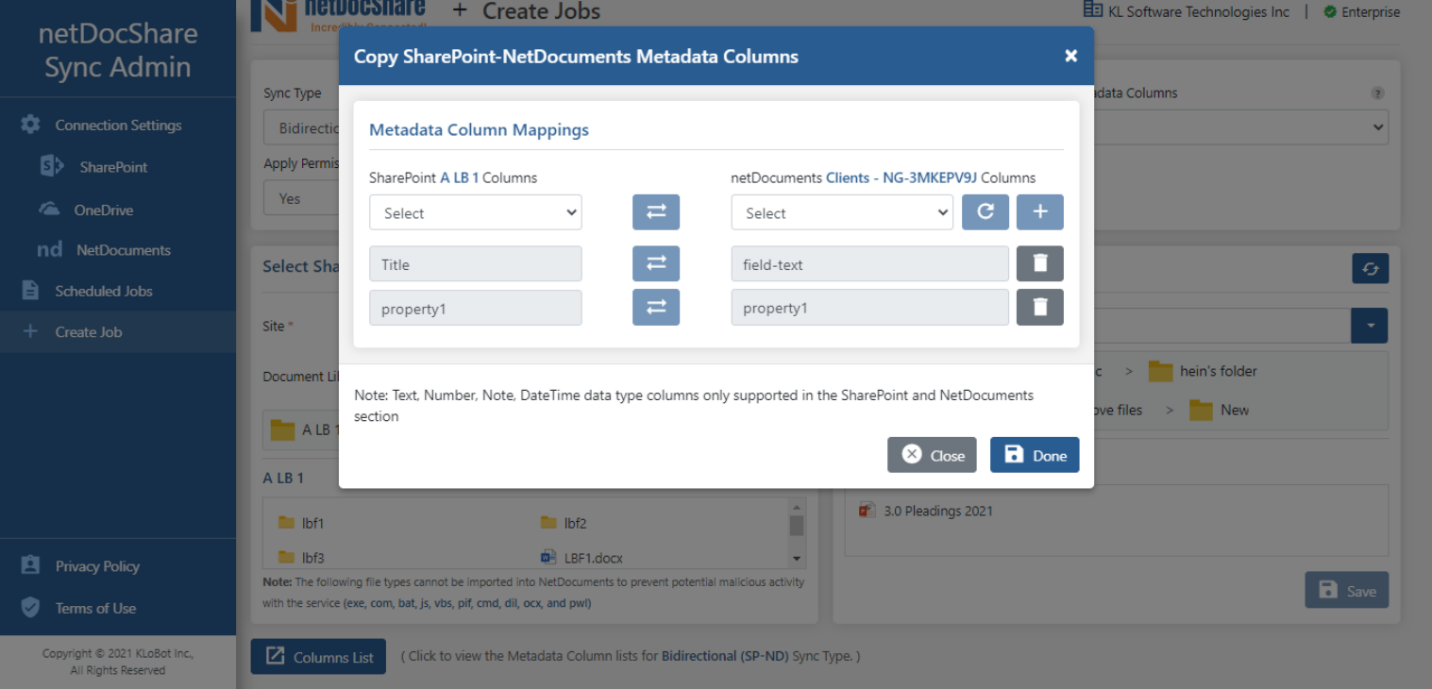The image size is (1432, 689).
Task: Open the Terms of Use link
Action: (95, 608)
